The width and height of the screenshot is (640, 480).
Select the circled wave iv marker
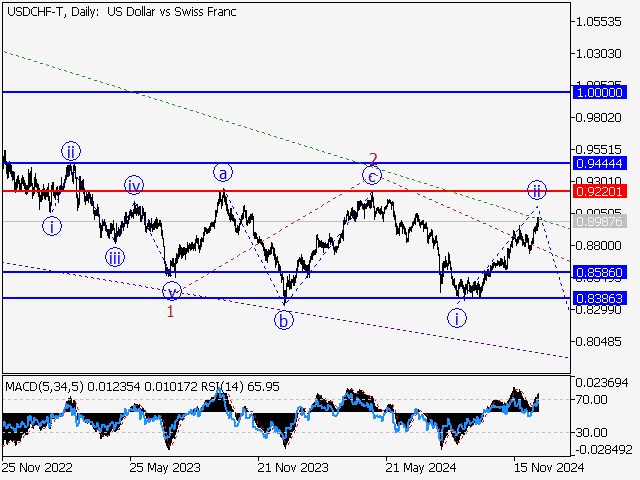point(134,185)
